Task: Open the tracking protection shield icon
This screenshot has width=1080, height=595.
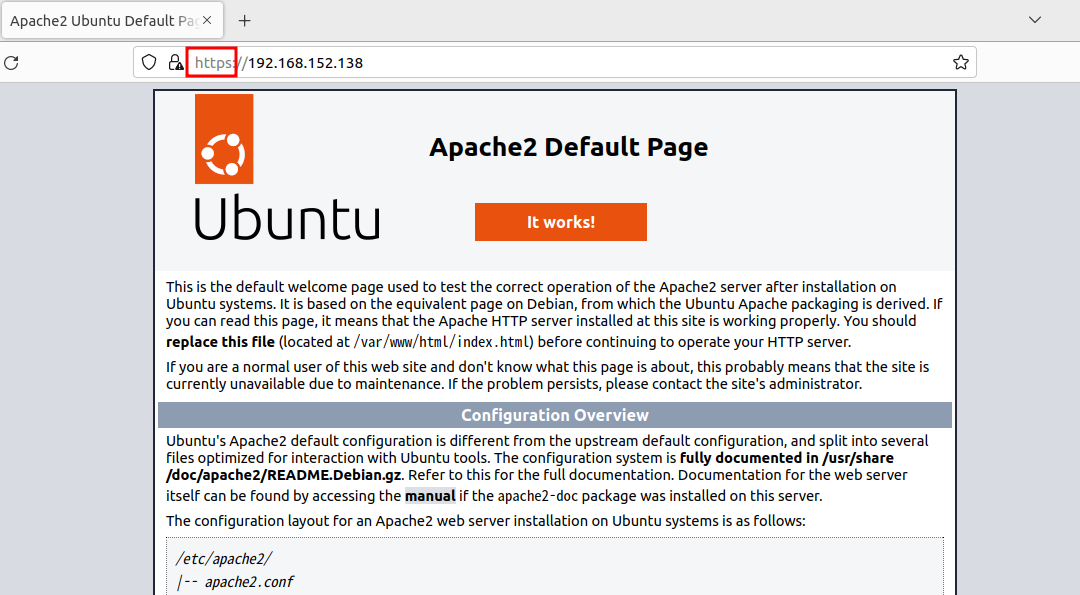Action: tap(149, 63)
